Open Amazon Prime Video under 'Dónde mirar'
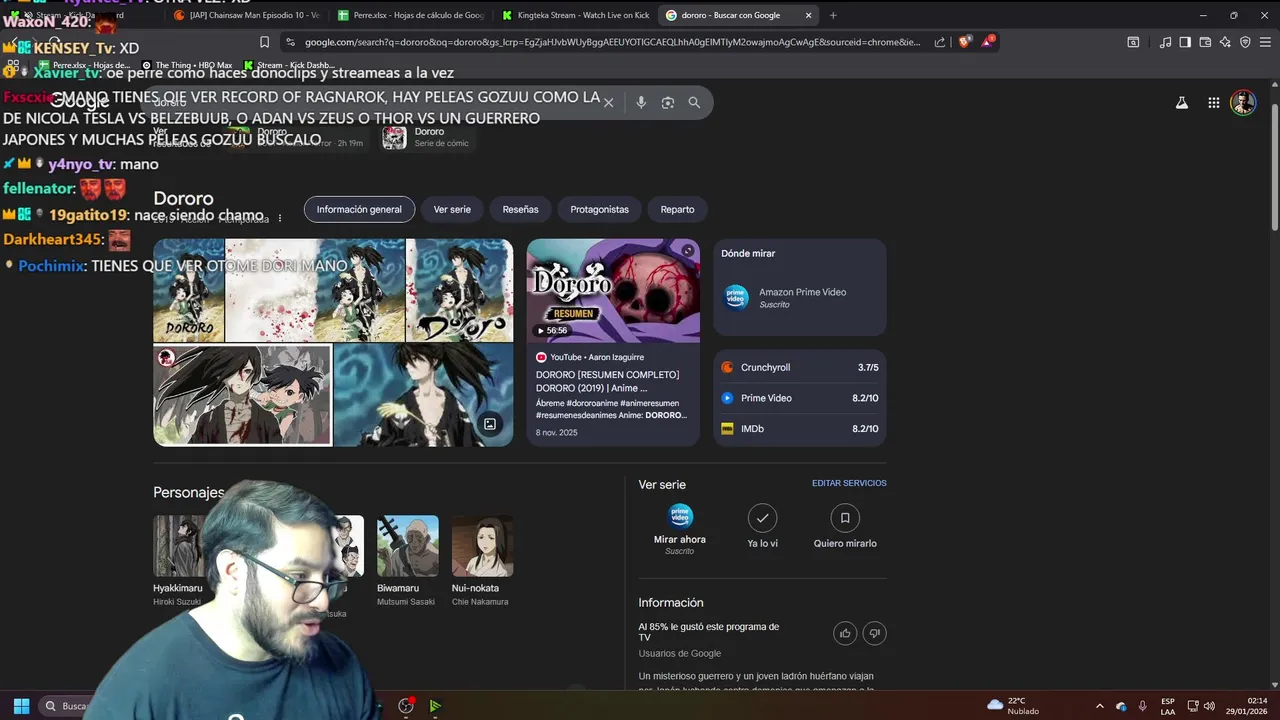The height and width of the screenshot is (720, 1280). pyautogui.click(x=800, y=297)
